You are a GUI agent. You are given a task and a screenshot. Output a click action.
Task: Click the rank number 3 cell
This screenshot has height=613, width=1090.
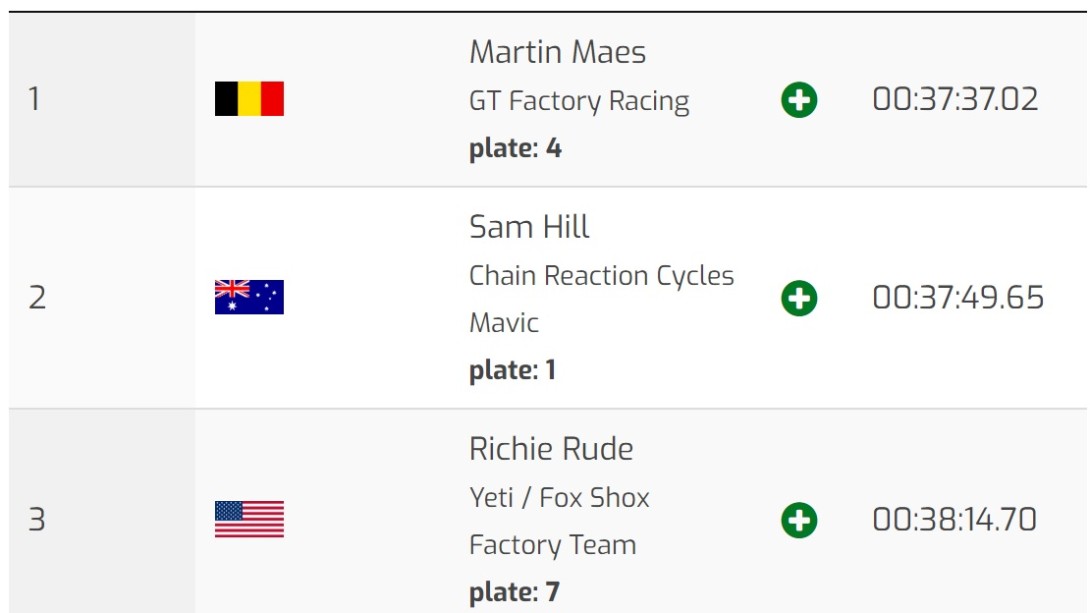(x=102, y=512)
